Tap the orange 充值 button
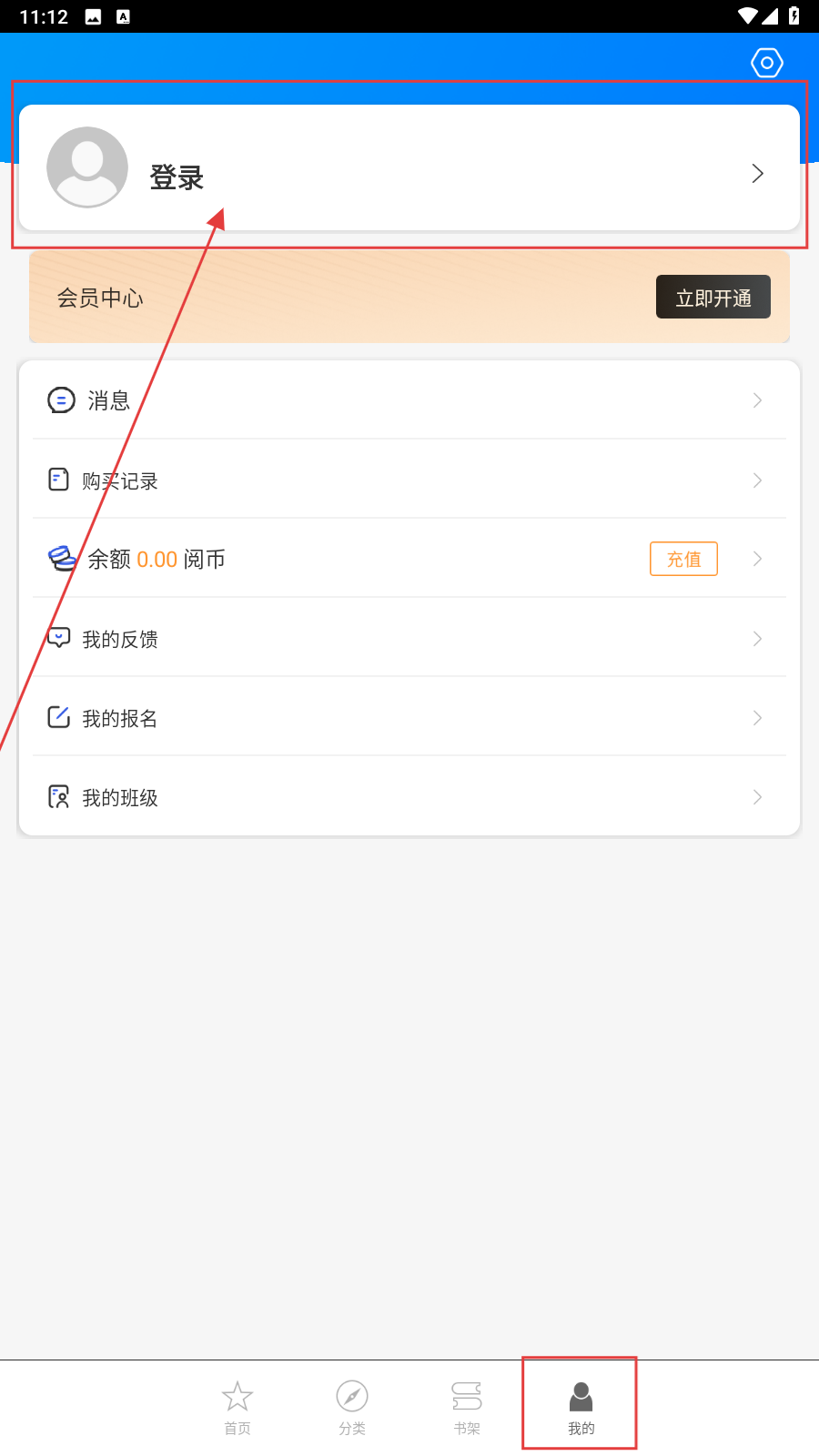The width and height of the screenshot is (819, 1456). [683, 559]
